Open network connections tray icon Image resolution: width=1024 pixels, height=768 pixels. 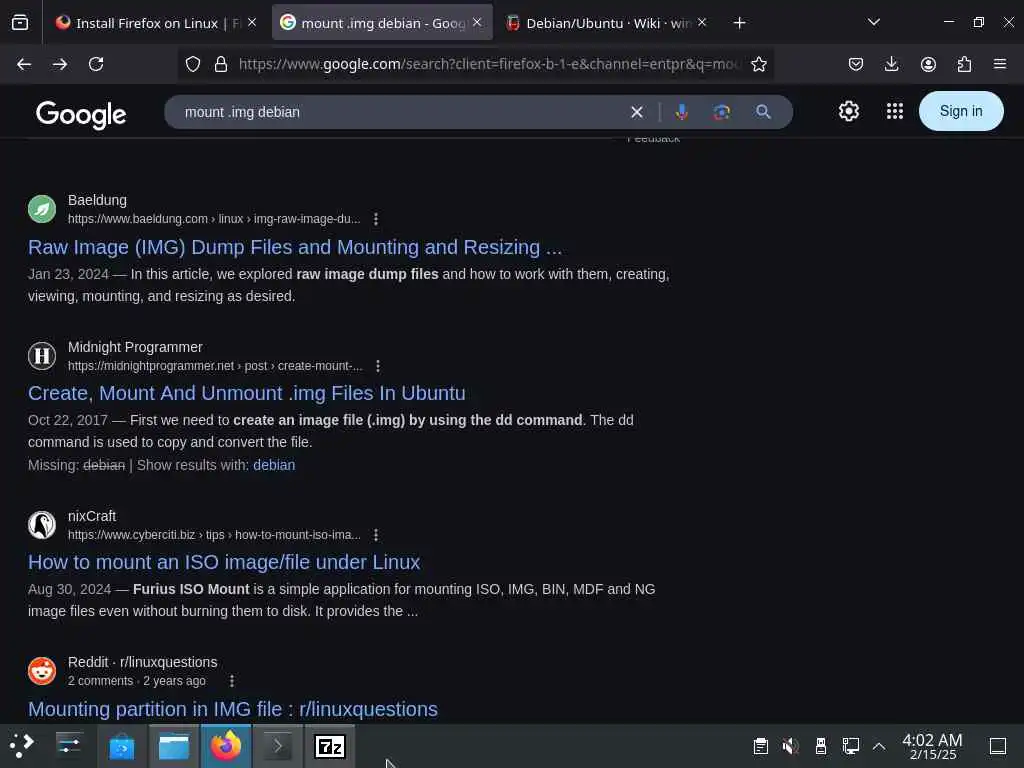tap(850, 746)
